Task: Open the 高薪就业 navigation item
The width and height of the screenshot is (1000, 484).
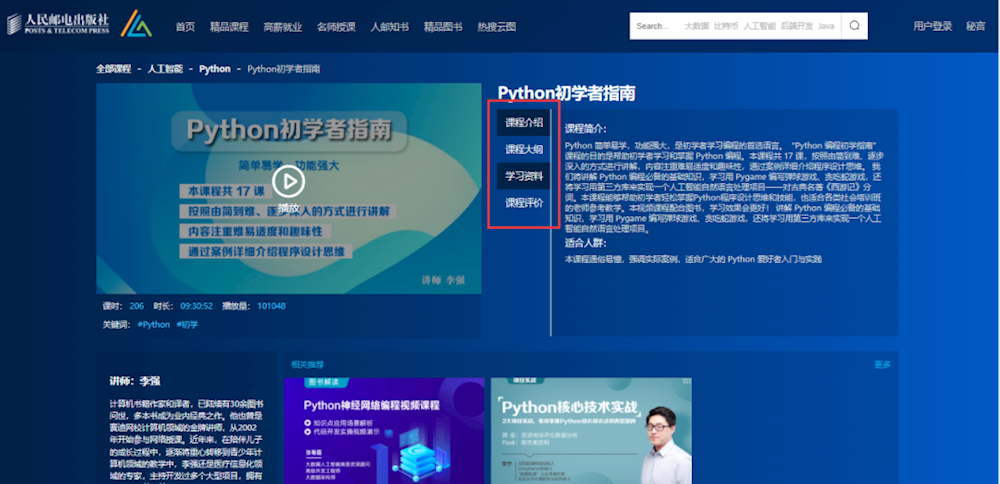Action: (283, 27)
